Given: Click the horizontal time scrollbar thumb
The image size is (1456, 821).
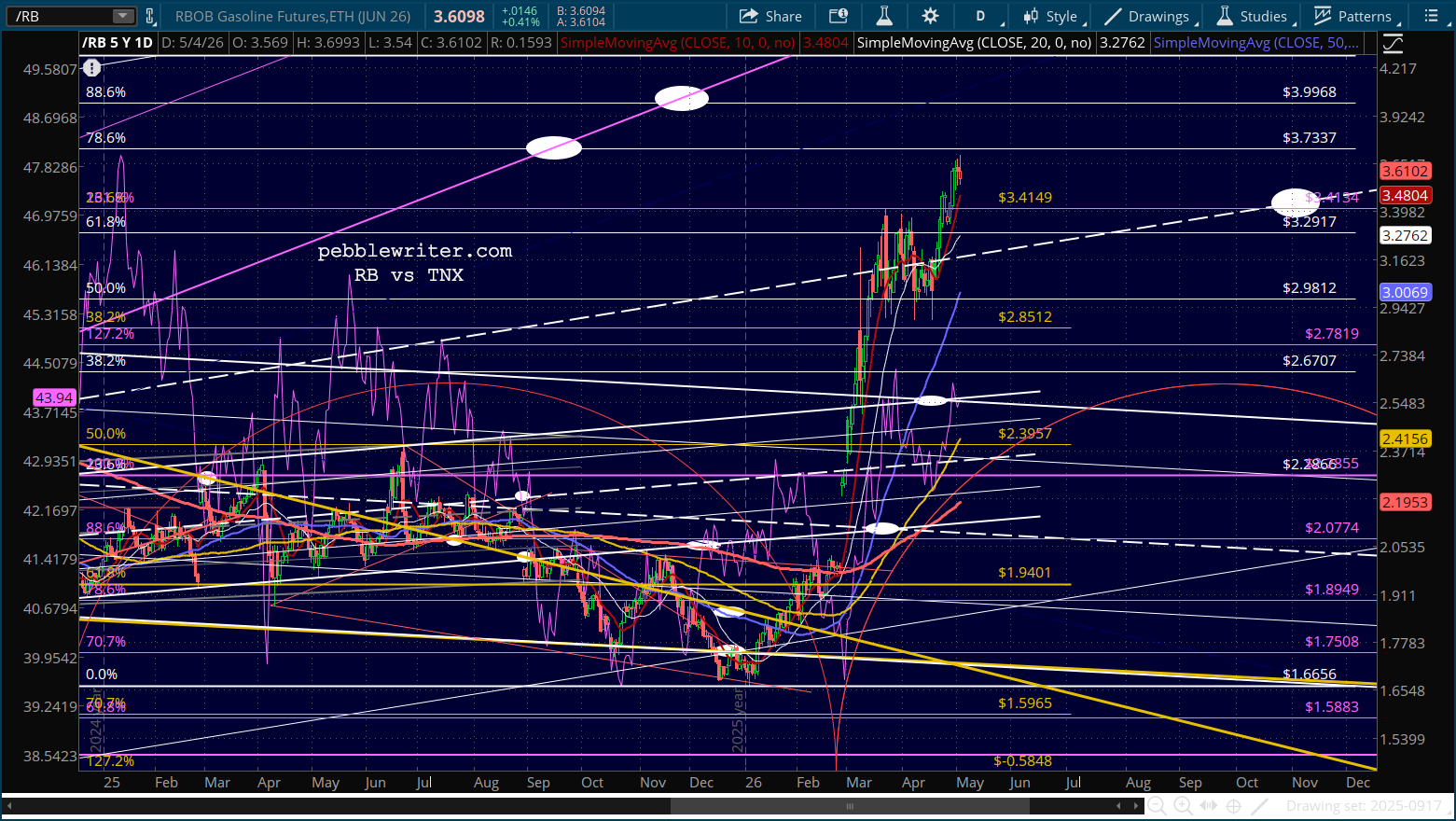Looking at the screenshot, I should coord(850,806).
